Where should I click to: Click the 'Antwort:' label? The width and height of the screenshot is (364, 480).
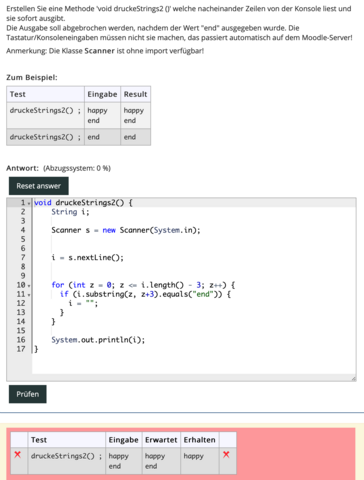pyautogui.click(x=22, y=168)
